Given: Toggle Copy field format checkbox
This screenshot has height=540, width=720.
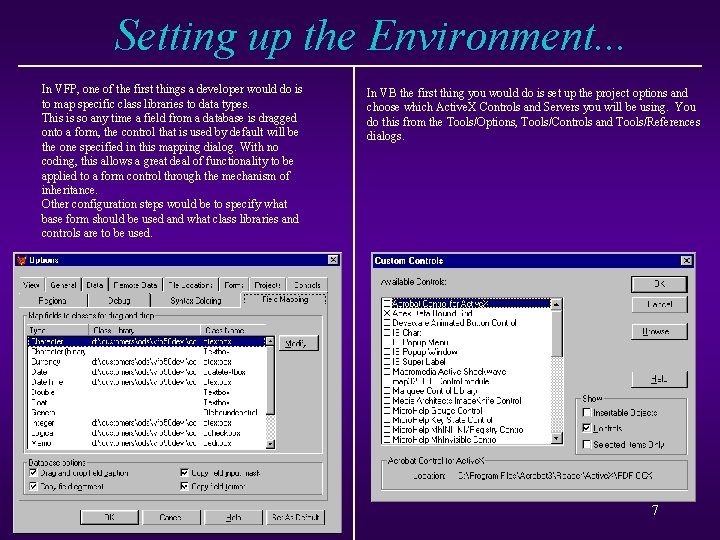Looking at the screenshot, I should coord(184,486).
